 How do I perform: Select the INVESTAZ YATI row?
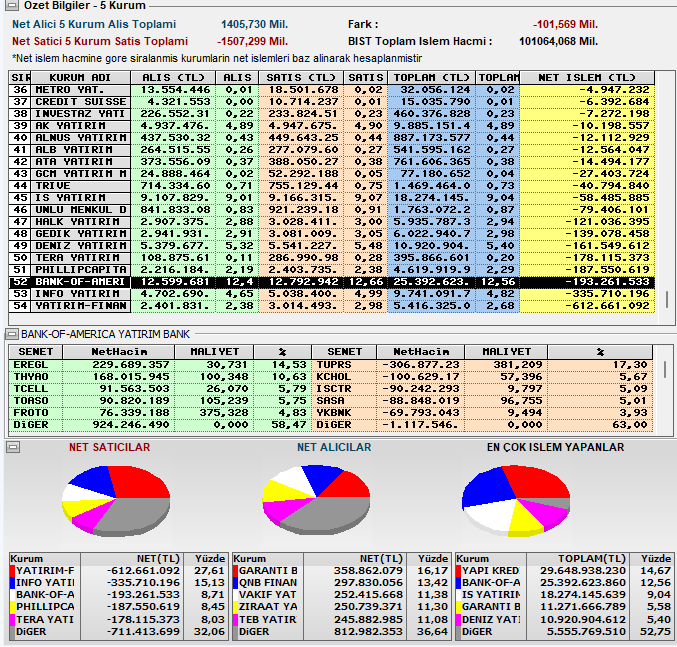[x=332, y=114]
